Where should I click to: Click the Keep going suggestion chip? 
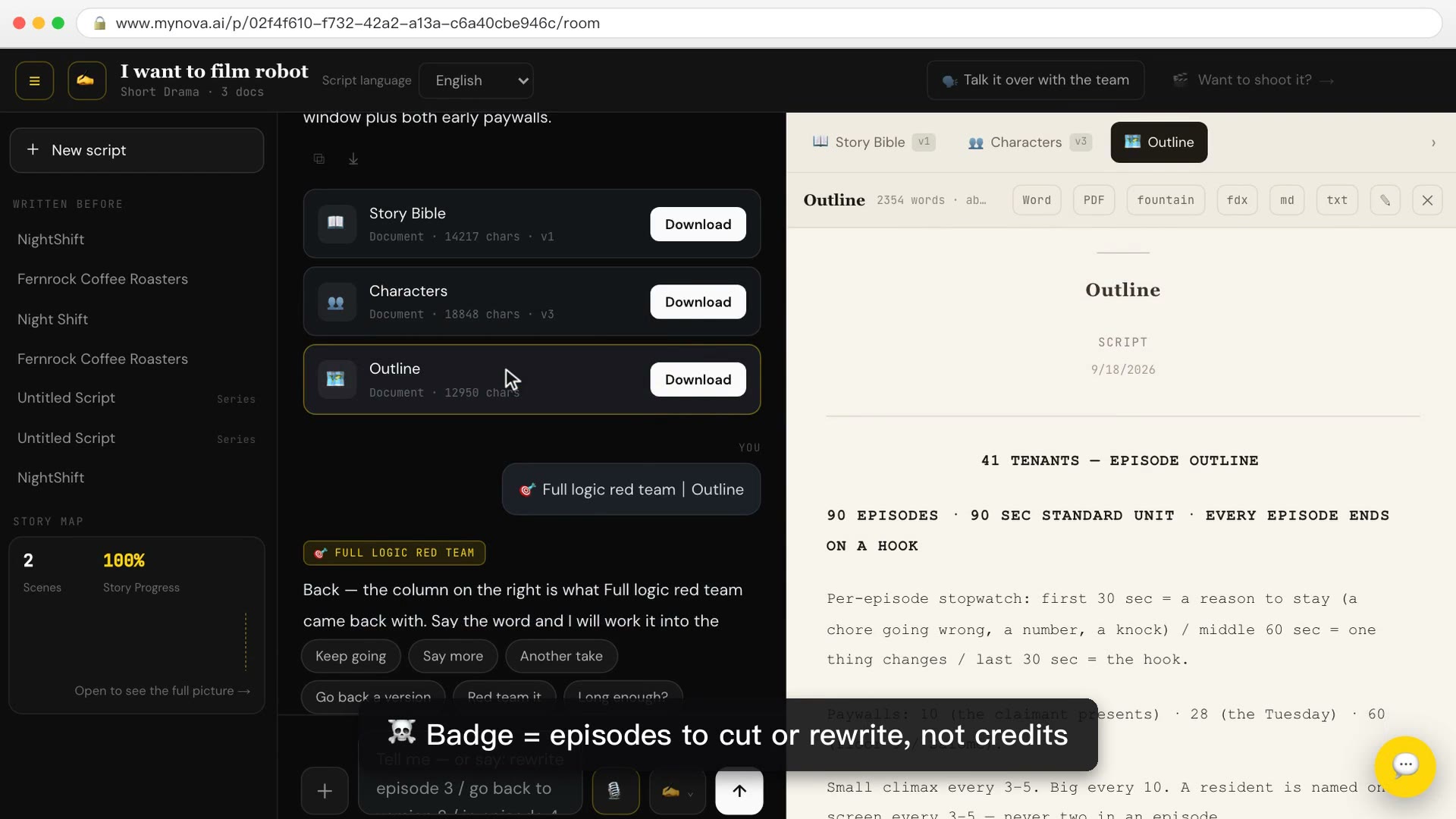(350, 656)
